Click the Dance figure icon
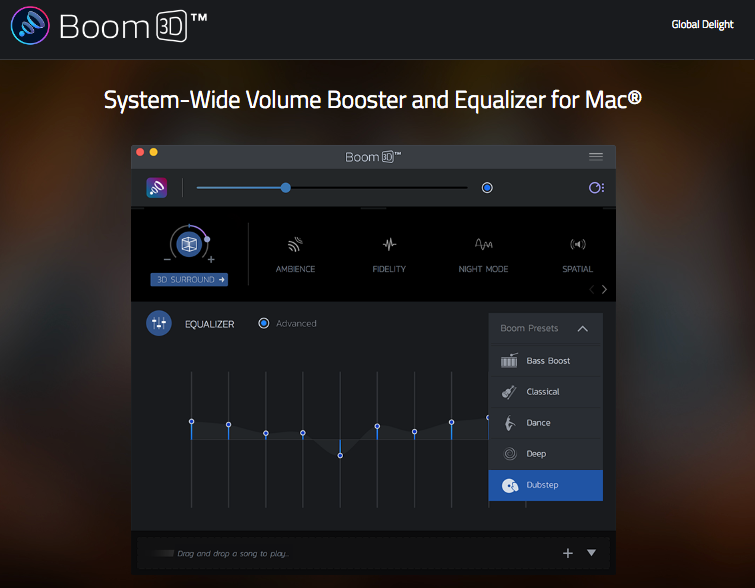This screenshot has width=755, height=588. coord(509,423)
